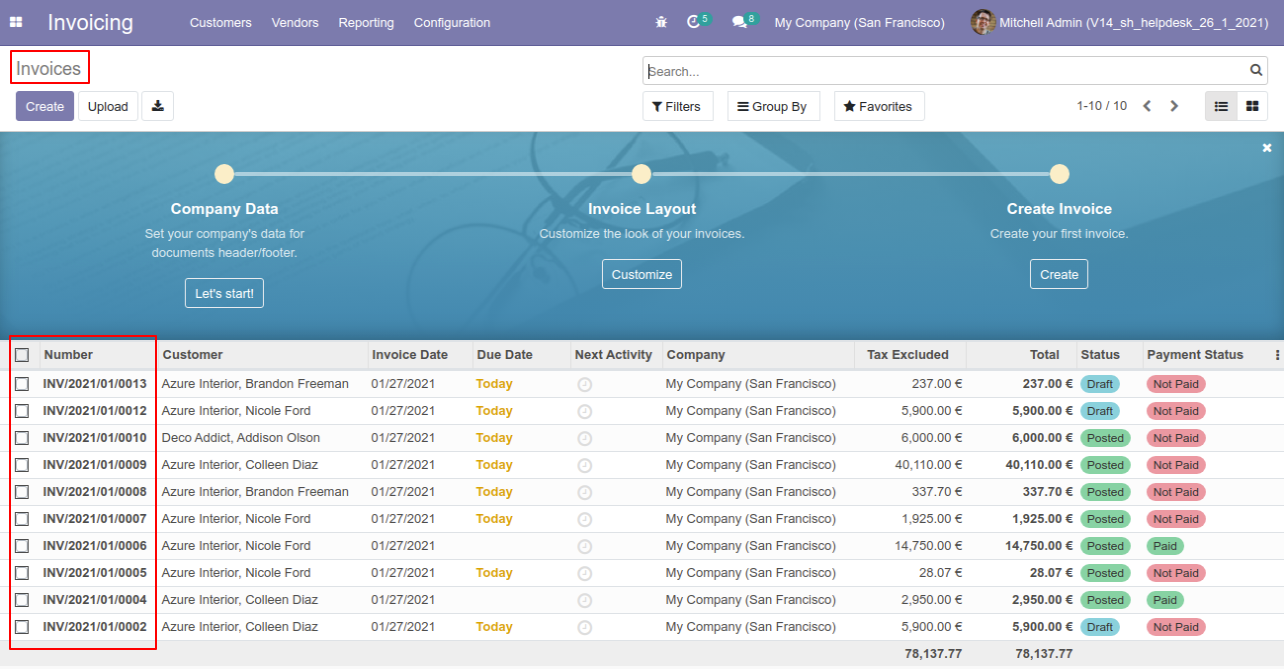
Task: Click the purple Create invoice button
Action: click(x=45, y=106)
